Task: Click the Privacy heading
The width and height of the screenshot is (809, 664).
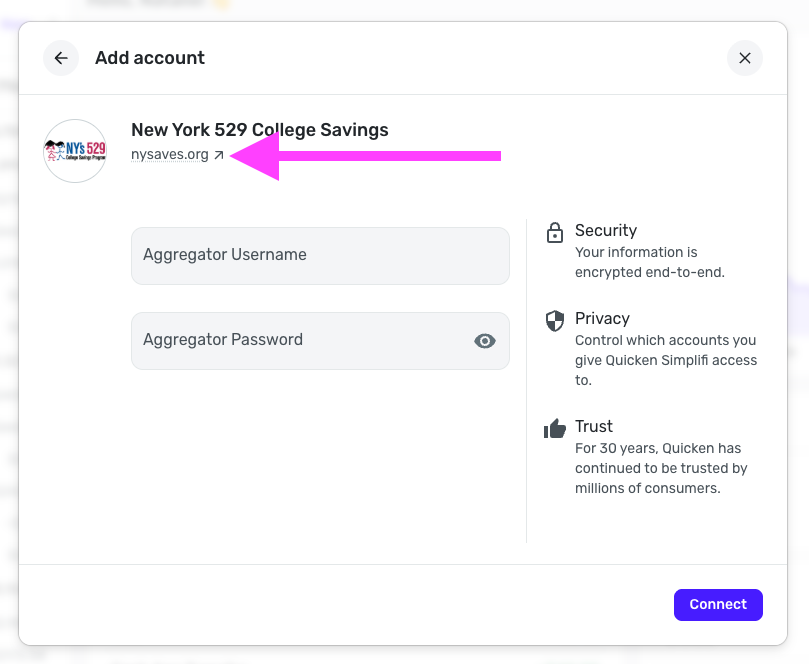Action: 602,319
